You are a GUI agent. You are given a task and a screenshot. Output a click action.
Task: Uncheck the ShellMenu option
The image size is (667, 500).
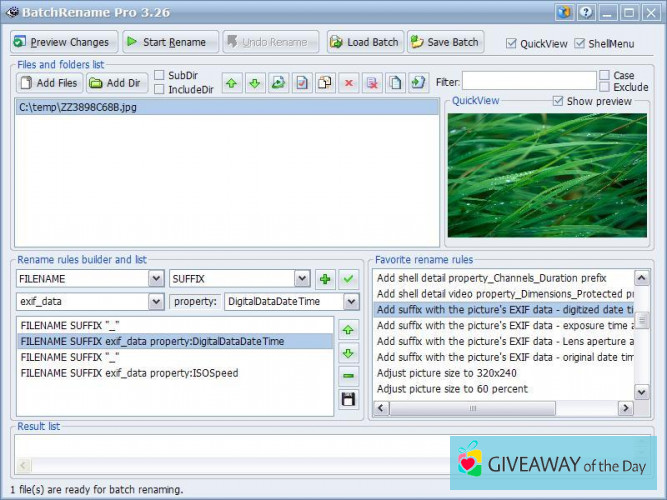580,43
